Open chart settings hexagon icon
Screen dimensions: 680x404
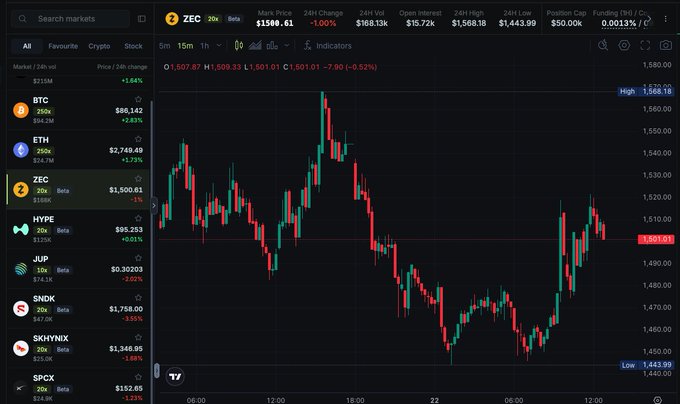pyautogui.click(x=624, y=45)
